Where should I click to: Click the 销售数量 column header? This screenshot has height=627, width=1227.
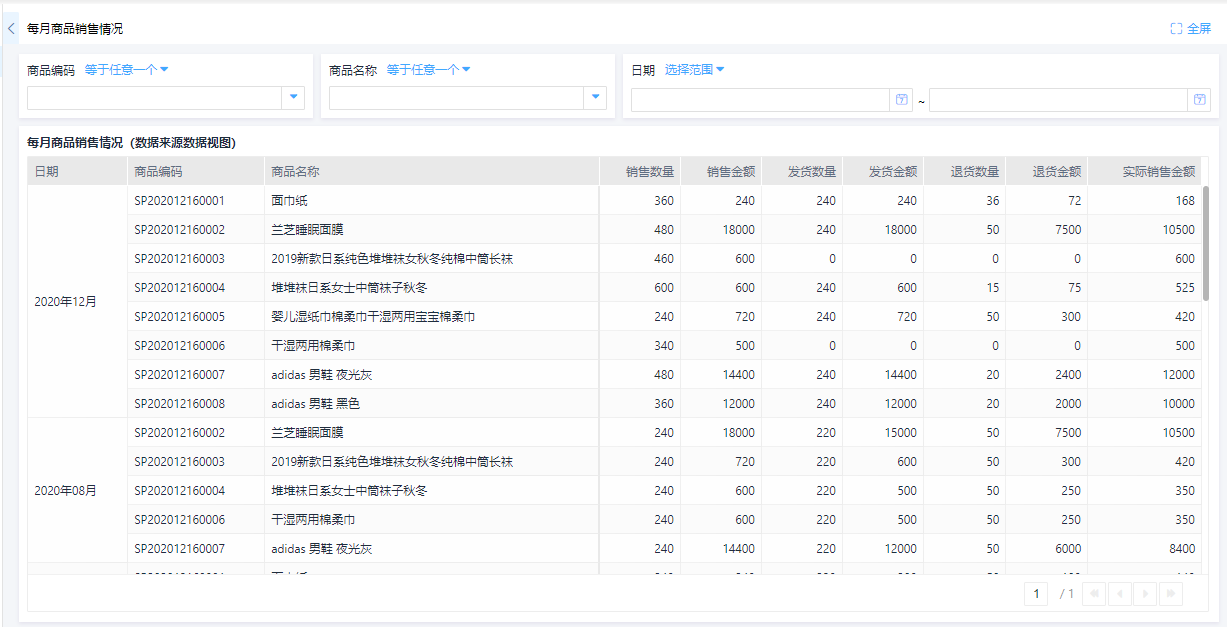click(650, 171)
